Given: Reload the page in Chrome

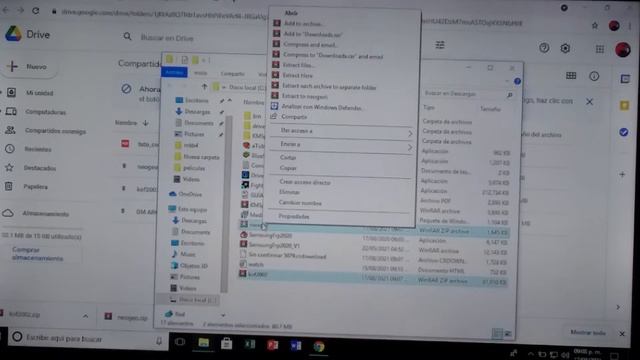Looking at the screenshot, I should point(36,11).
